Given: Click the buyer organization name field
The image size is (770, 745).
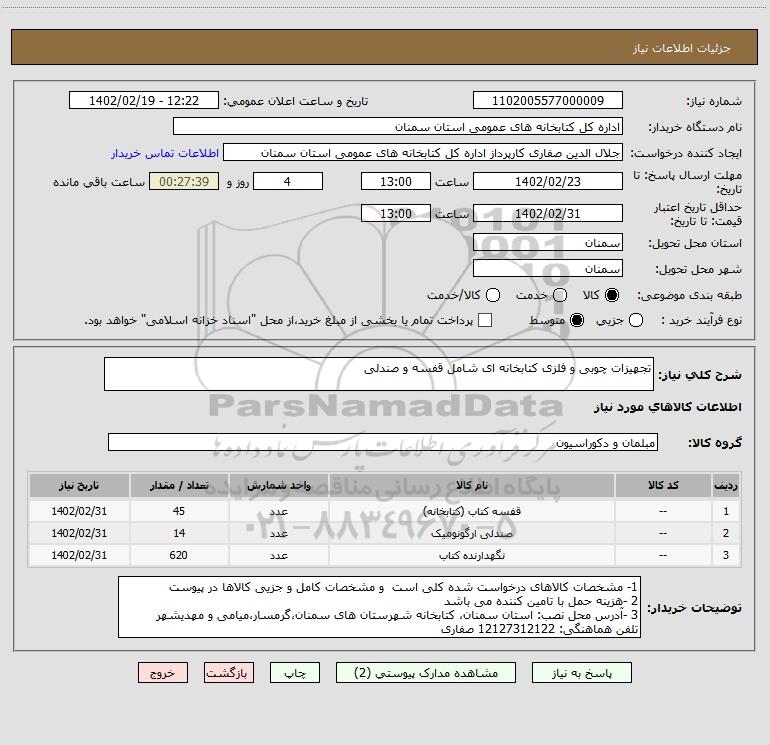Looking at the screenshot, I should coord(398,127).
